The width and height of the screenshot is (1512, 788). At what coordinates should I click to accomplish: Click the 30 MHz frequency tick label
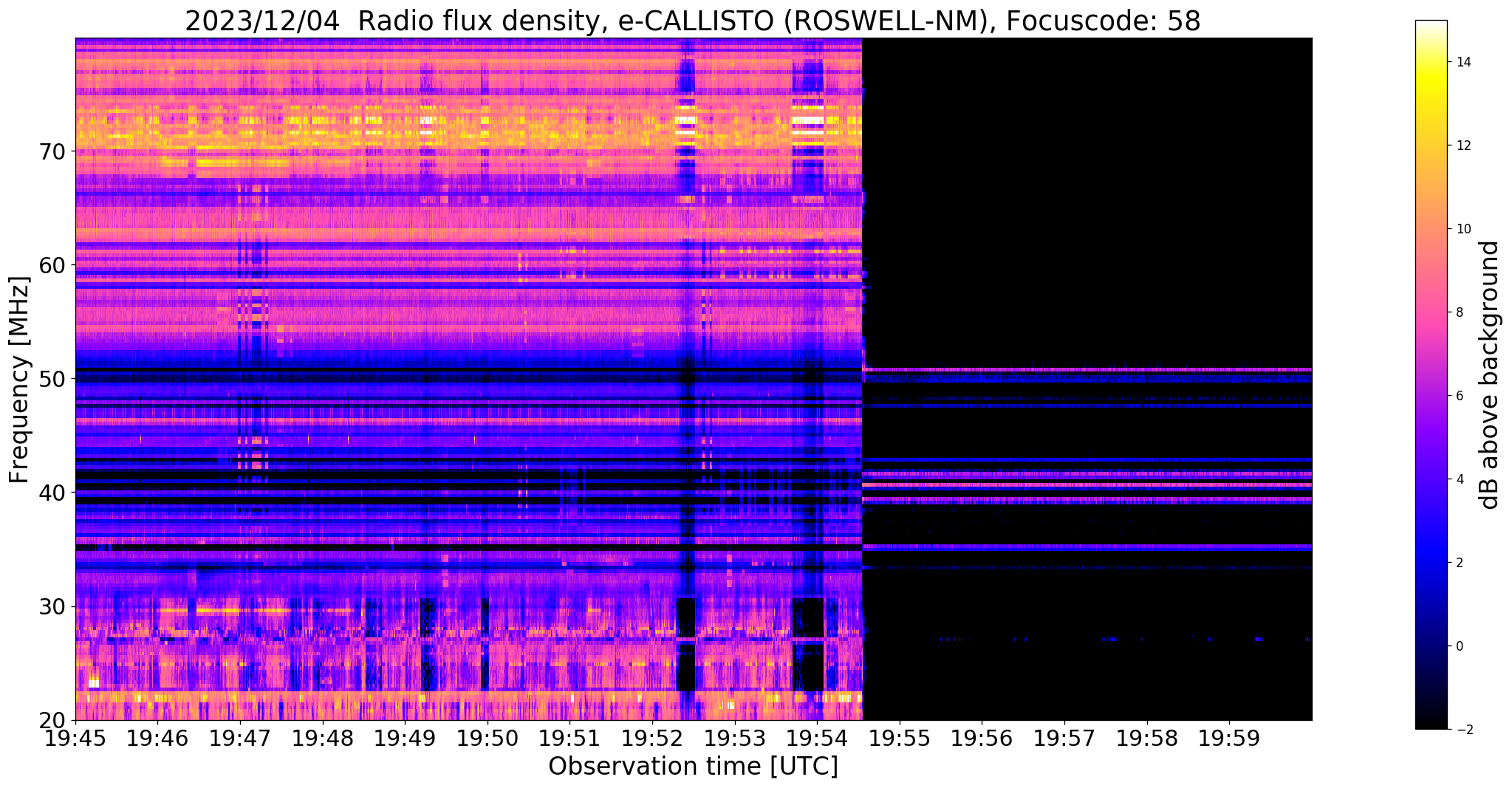point(52,606)
